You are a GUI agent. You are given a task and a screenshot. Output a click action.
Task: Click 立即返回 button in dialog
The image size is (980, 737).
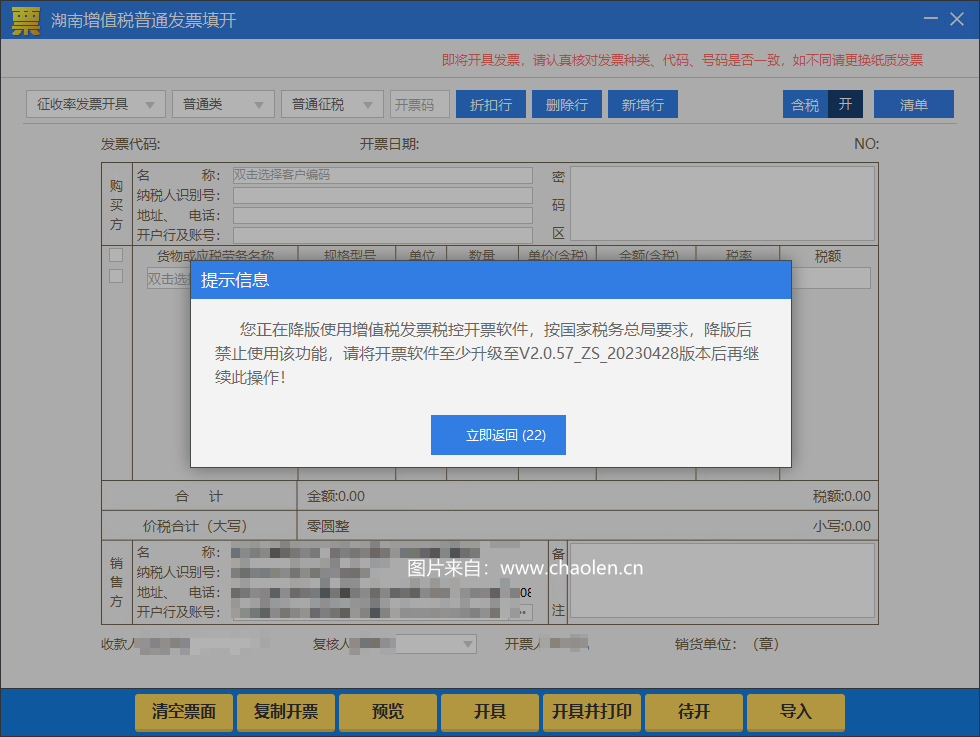pyautogui.click(x=498, y=435)
